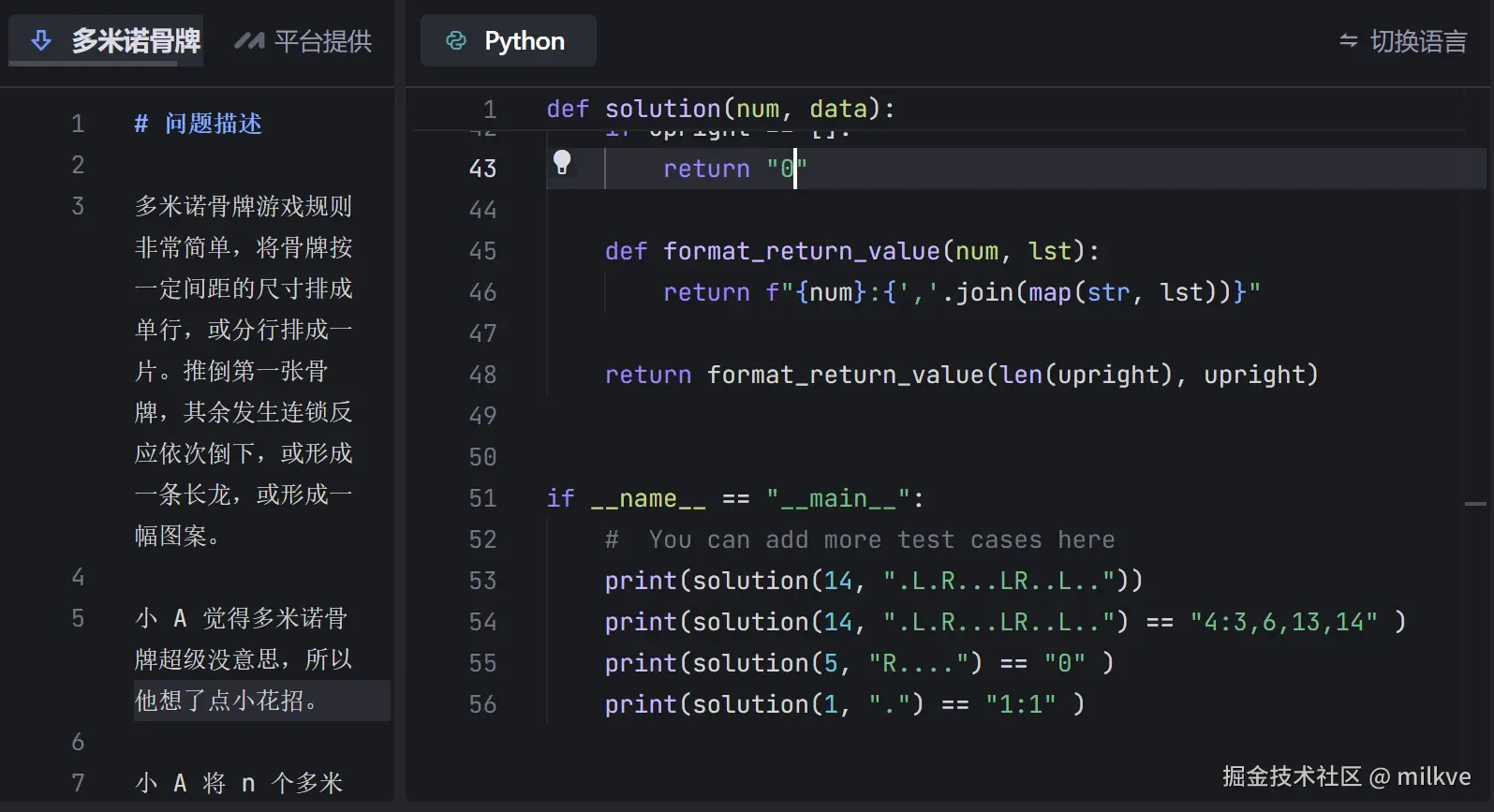The width and height of the screenshot is (1494, 812).
Task: Click the 切换语言 swap arrows icon
Action: point(1349,41)
